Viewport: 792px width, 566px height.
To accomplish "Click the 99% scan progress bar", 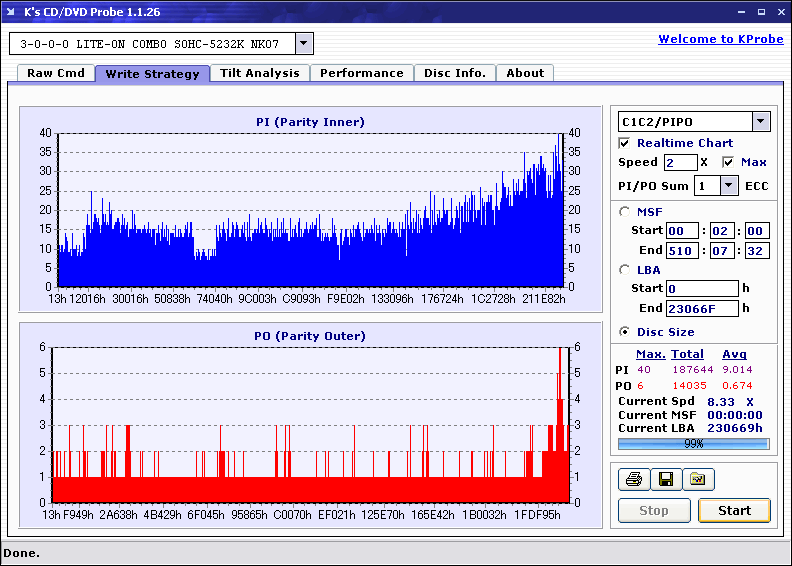I will tap(693, 444).
